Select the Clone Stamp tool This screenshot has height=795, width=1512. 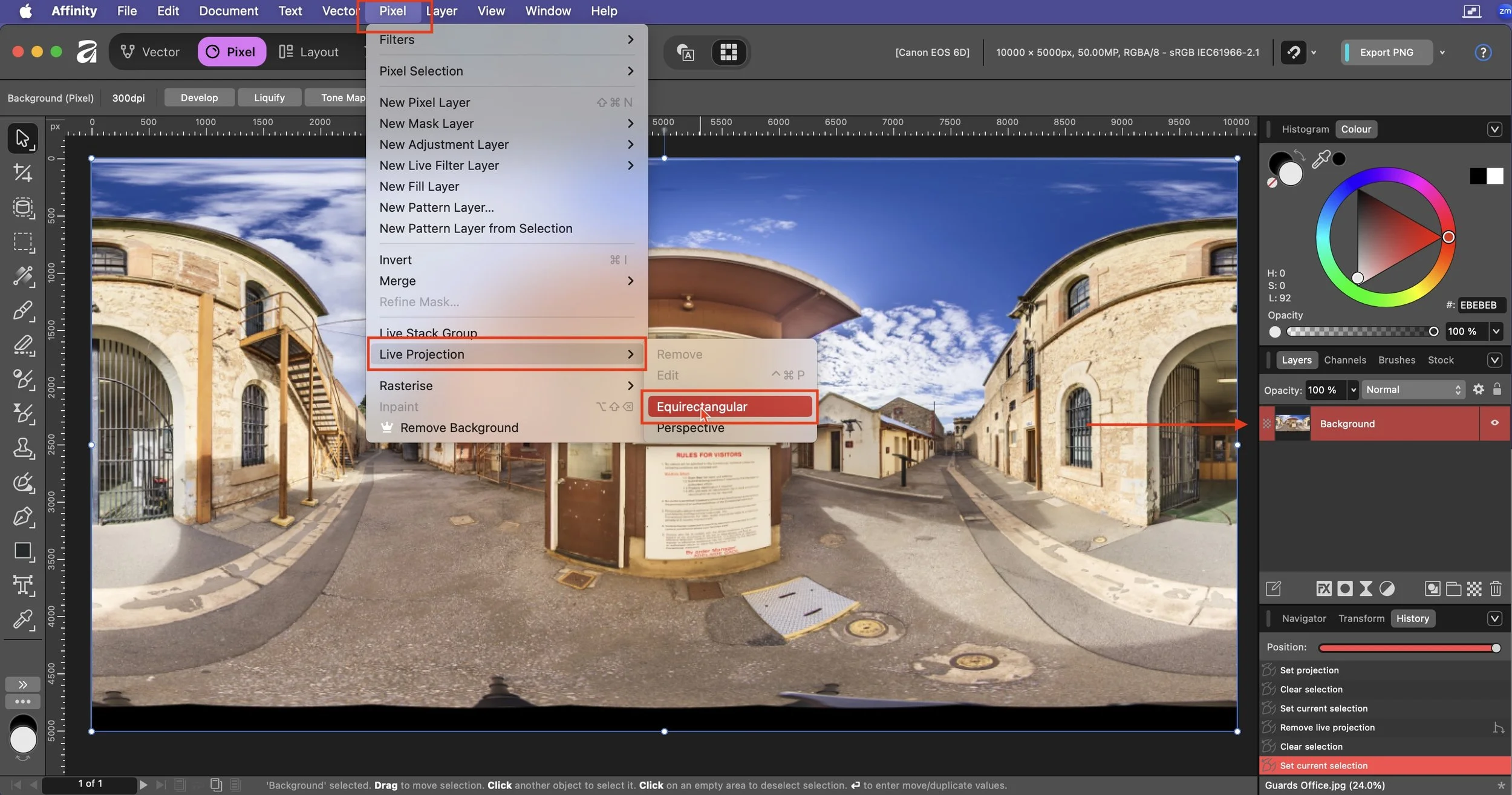click(x=23, y=448)
